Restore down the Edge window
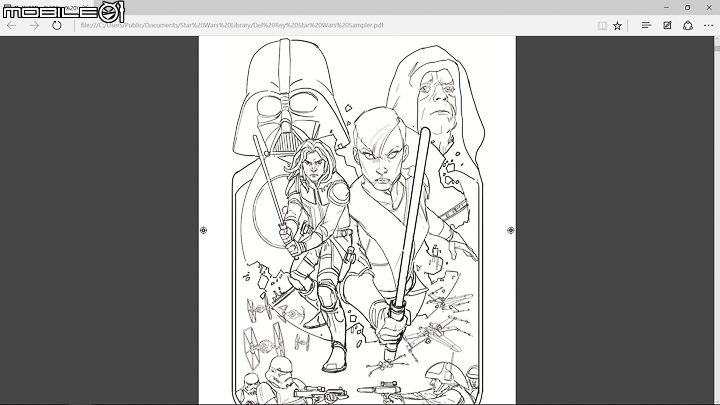The width and height of the screenshot is (720, 405). tap(687, 7)
